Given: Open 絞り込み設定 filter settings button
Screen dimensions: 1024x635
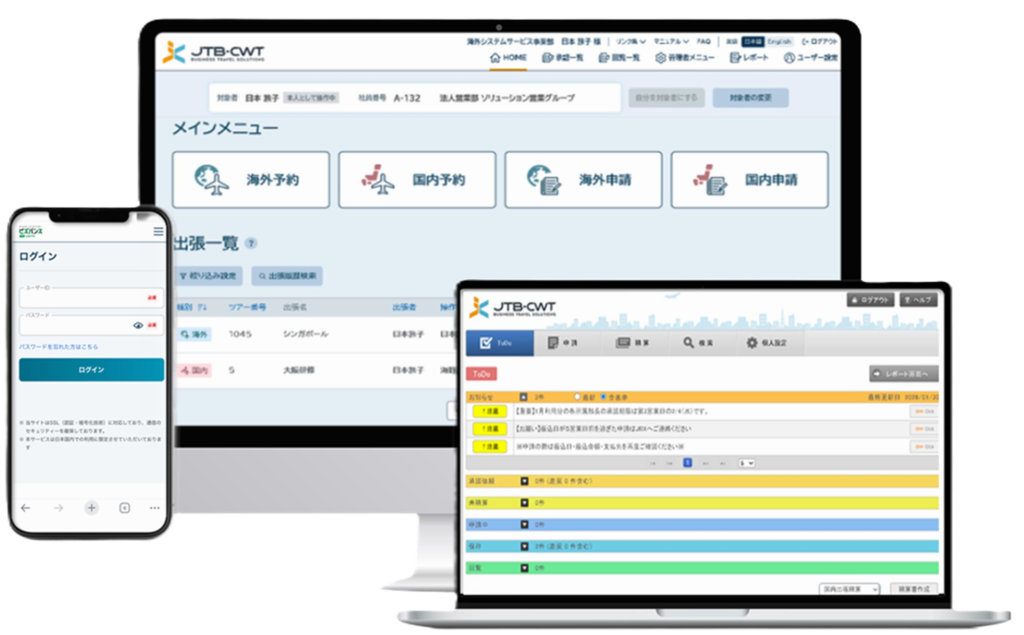Looking at the screenshot, I should click(208, 276).
